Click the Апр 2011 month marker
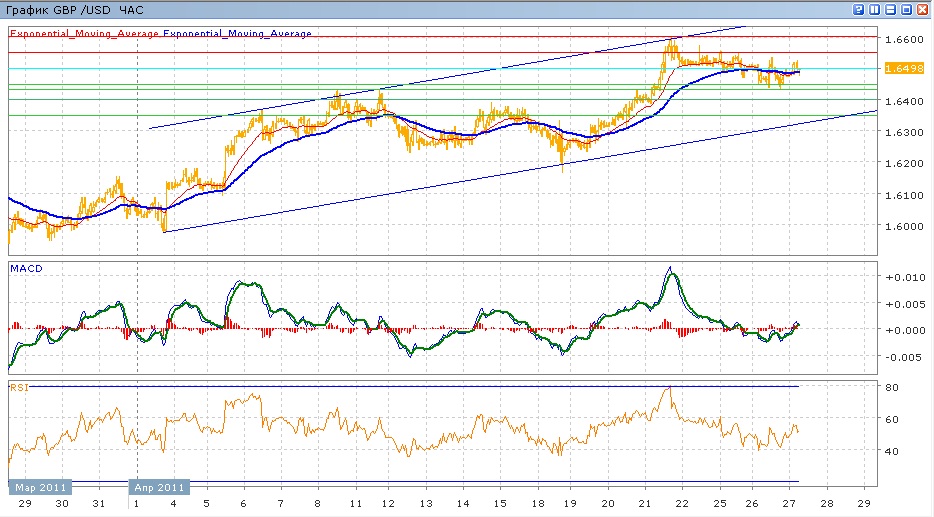Viewport: 934px width, 517px height. point(159,487)
